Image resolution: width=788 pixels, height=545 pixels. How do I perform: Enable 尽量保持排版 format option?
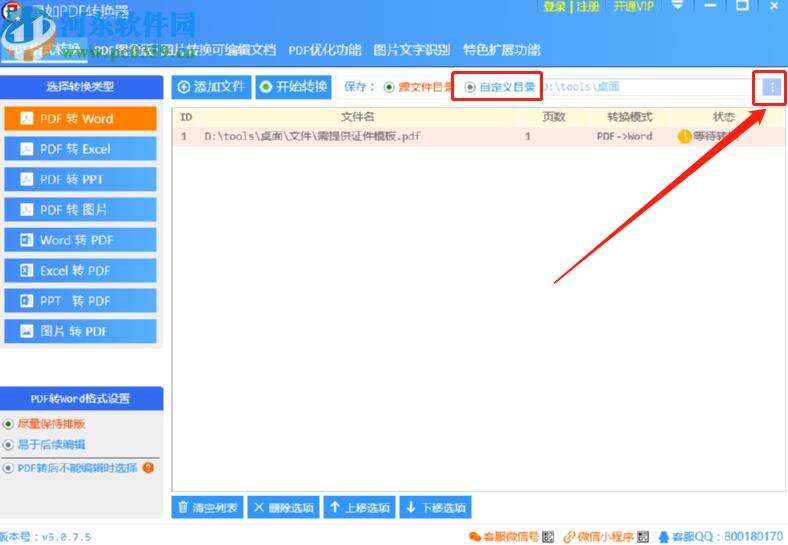pos(8,424)
